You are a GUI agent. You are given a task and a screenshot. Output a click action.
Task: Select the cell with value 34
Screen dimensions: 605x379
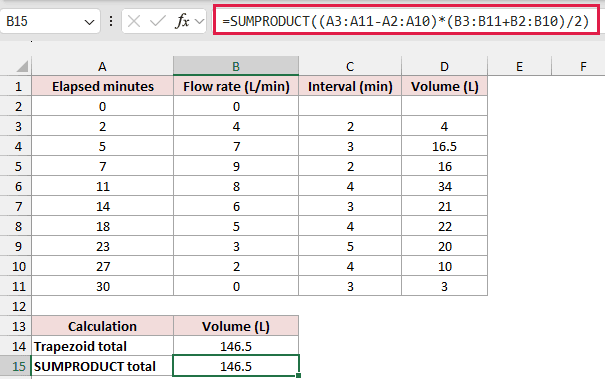(444, 187)
